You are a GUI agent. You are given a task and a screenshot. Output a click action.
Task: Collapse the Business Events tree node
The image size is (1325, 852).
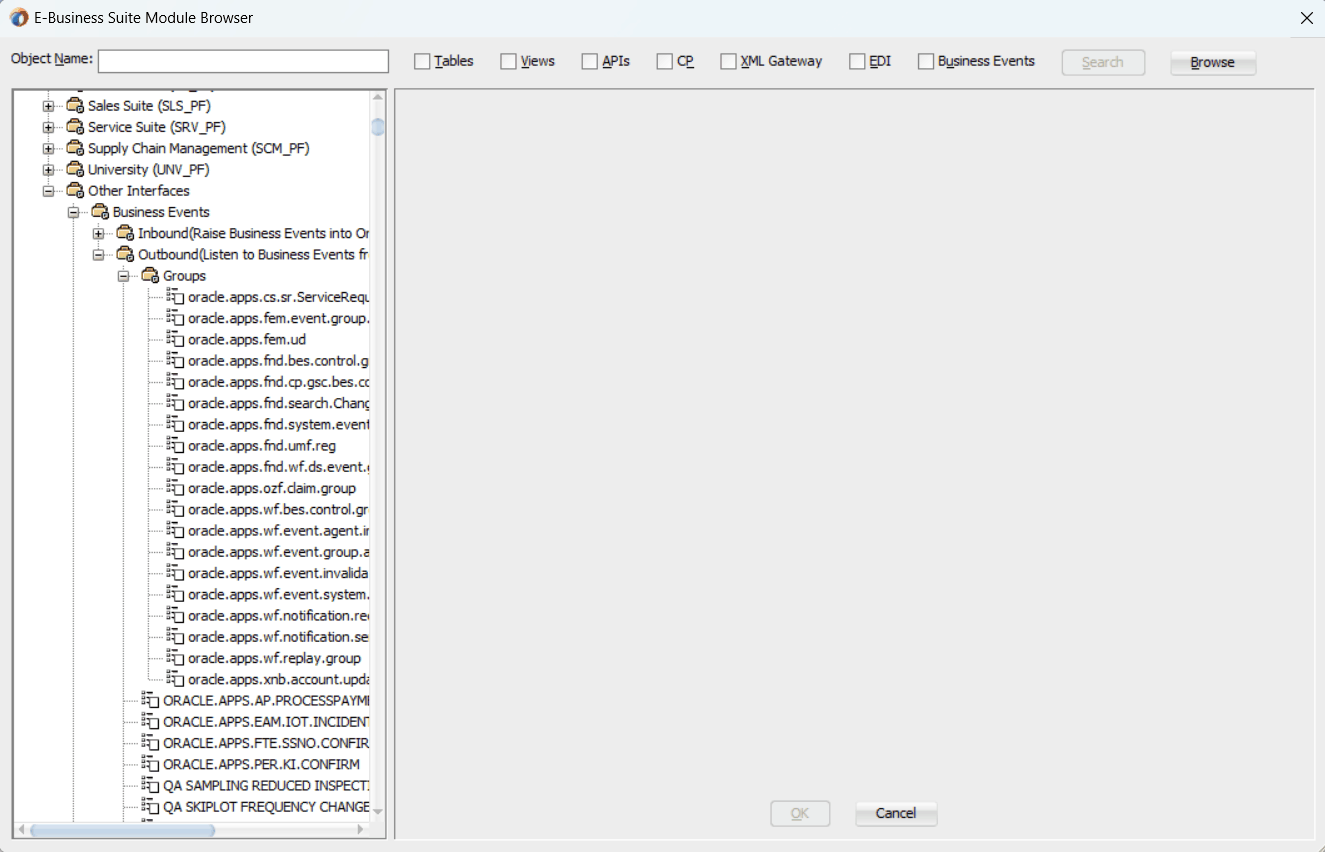(73, 212)
